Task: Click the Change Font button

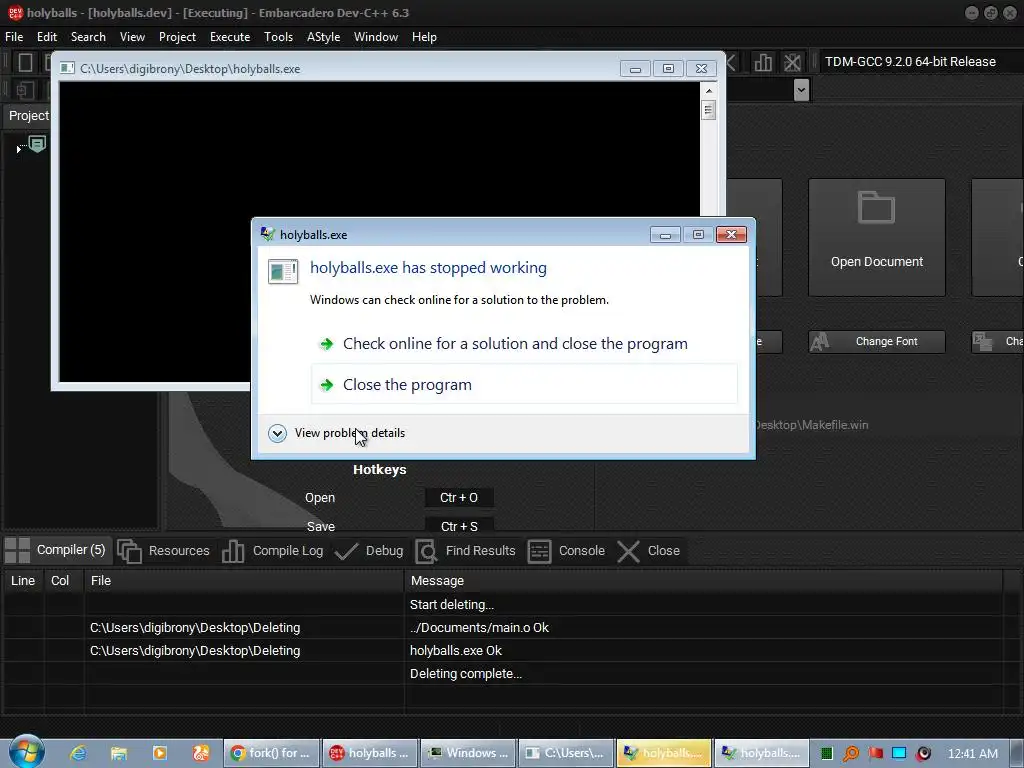Action: [876, 342]
